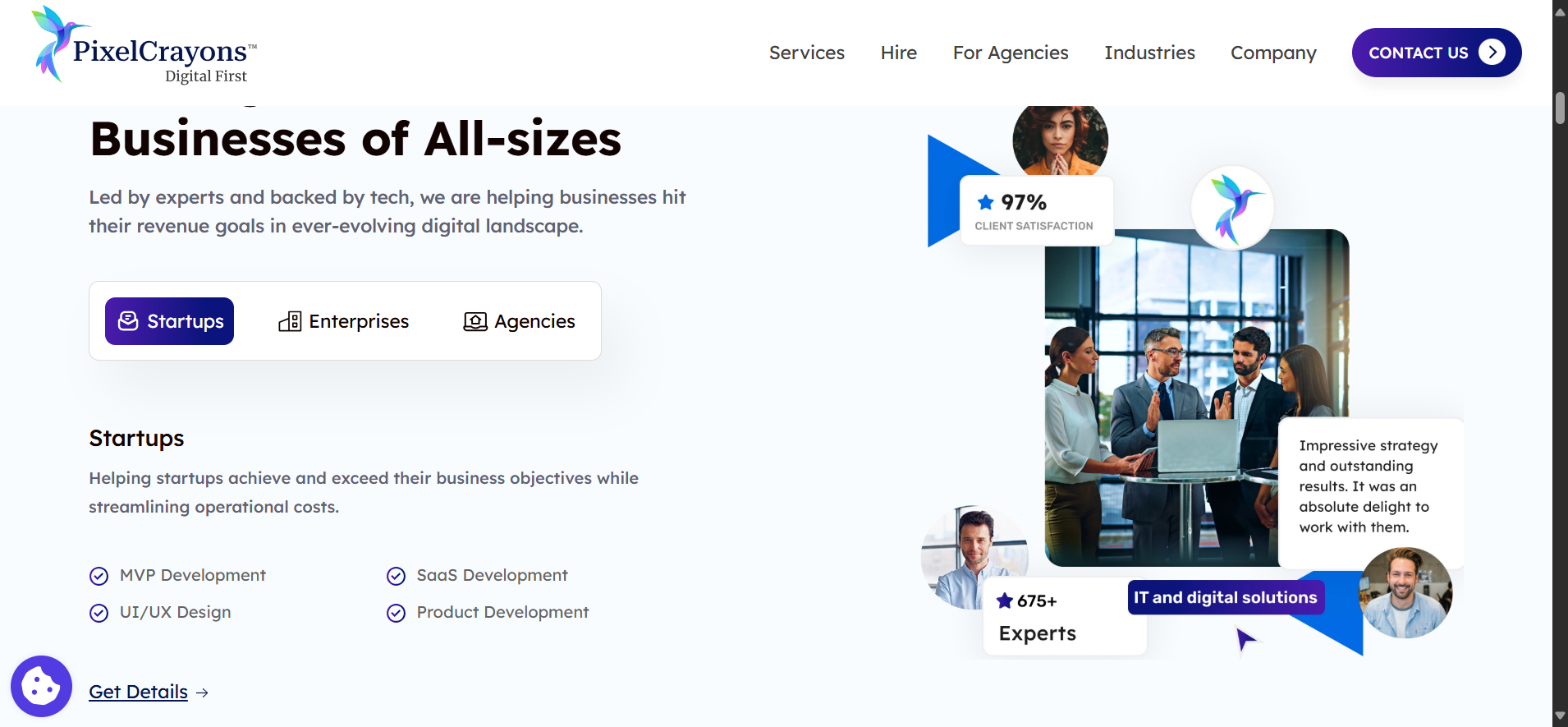The width and height of the screenshot is (1568, 727).
Task: Click the Agencies laptop icon
Action: pos(475,321)
